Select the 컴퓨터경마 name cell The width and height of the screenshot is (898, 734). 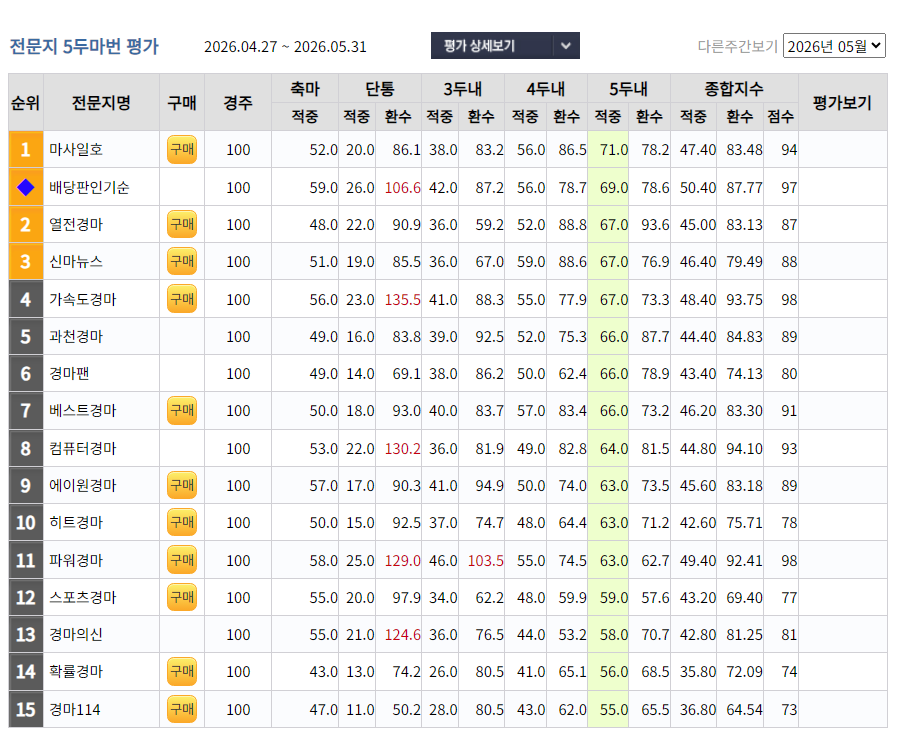tap(101, 448)
